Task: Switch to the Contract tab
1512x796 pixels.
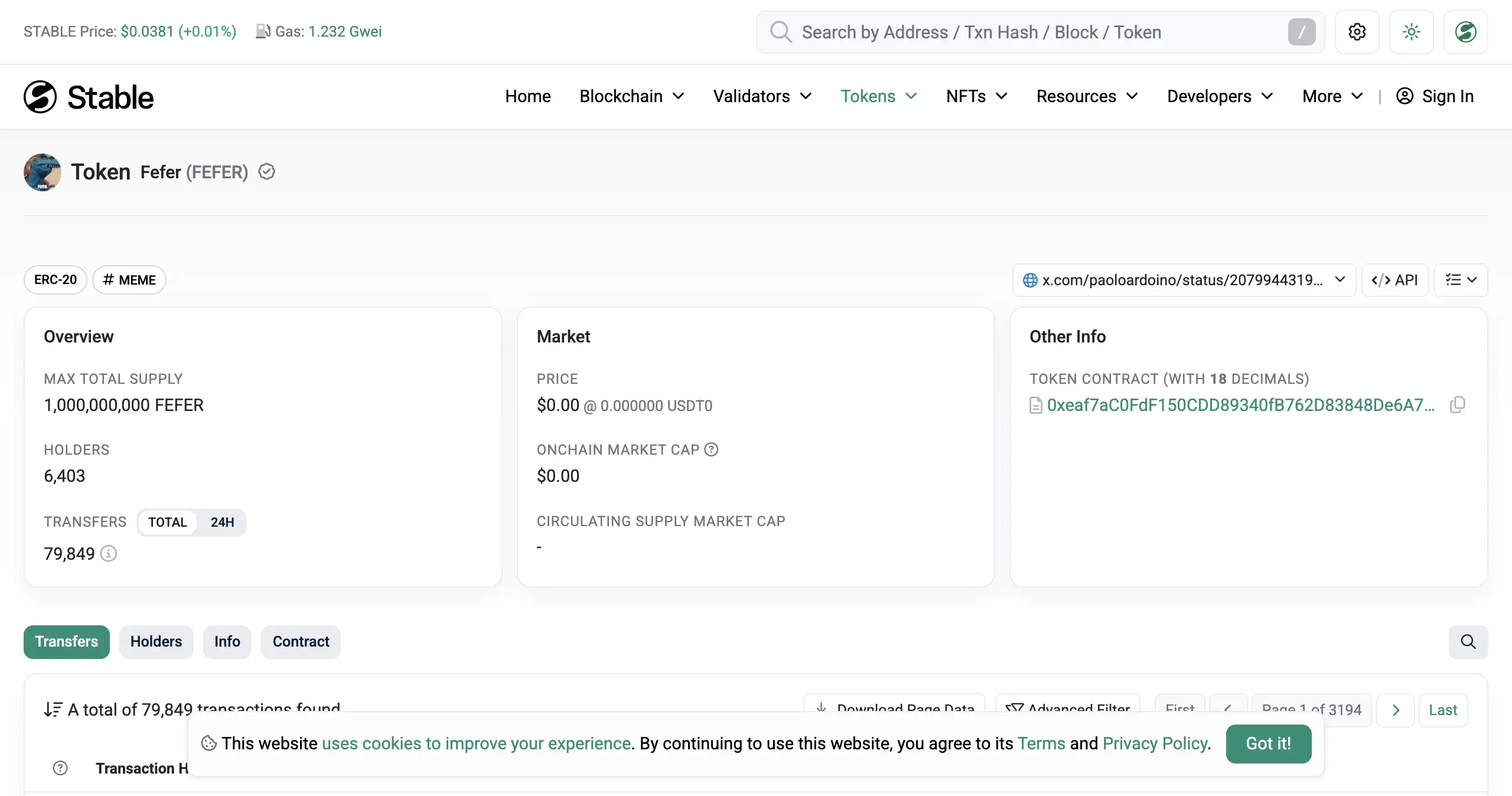Action: [x=301, y=642]
